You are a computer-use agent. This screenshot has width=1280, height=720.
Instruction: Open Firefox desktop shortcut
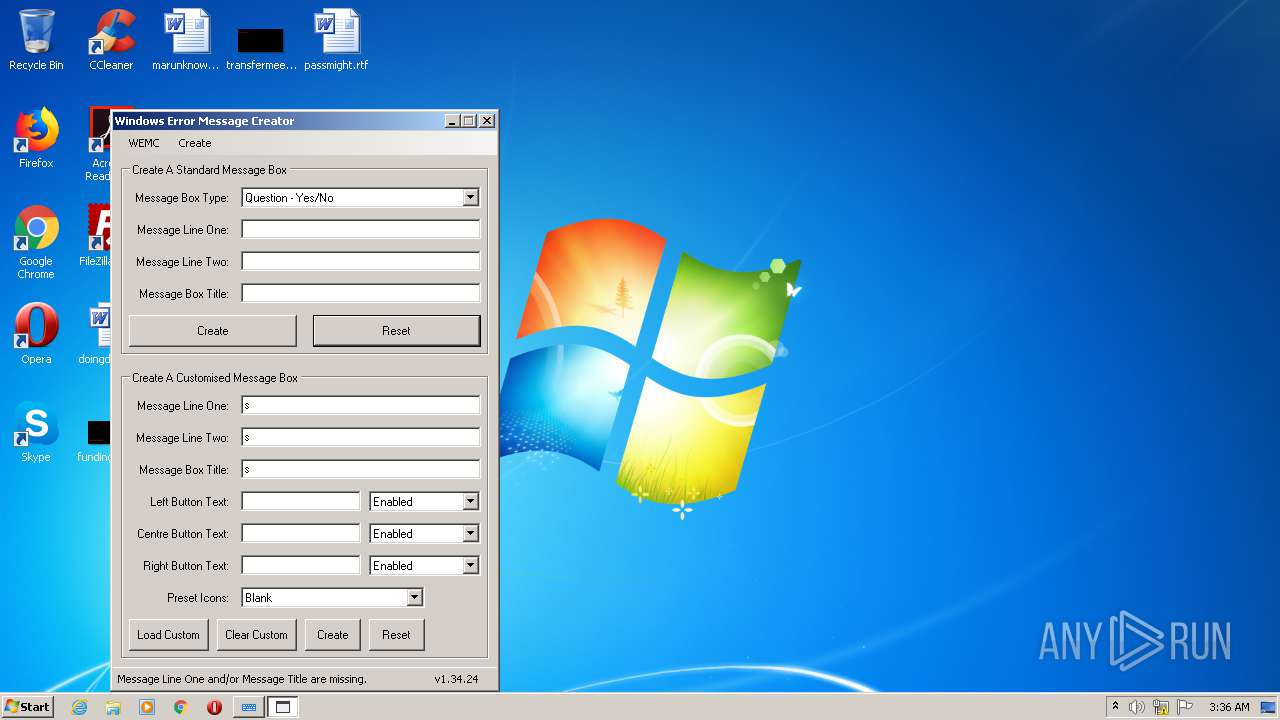(36, 138)
